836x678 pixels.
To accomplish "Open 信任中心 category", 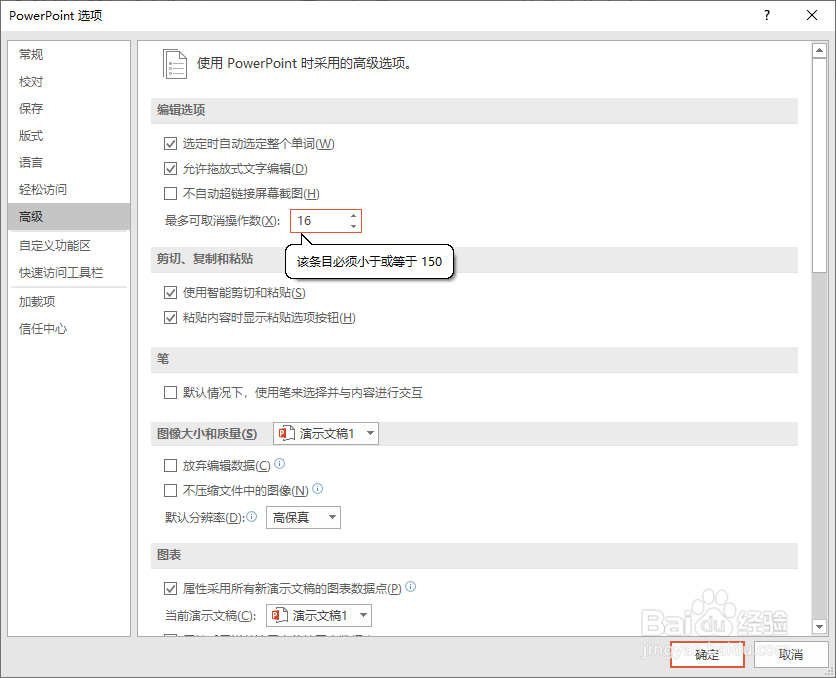I will [x=69, y=329].
